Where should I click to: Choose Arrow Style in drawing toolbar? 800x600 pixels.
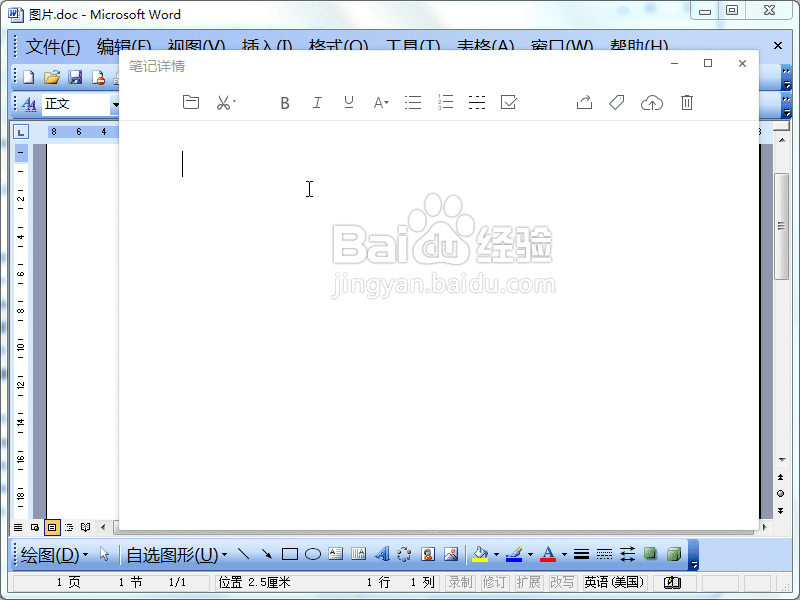[628, 554]
